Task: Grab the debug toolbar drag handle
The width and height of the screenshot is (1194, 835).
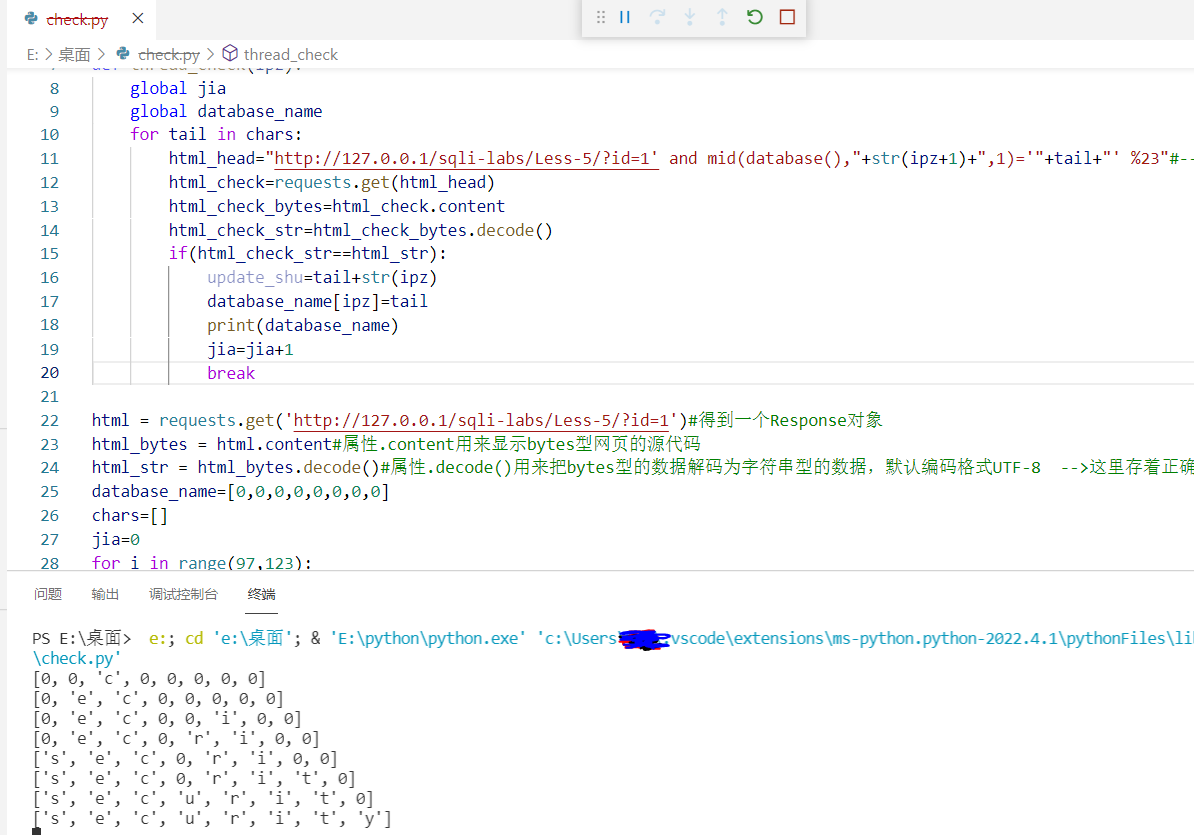Action: (x=601, y=17)
